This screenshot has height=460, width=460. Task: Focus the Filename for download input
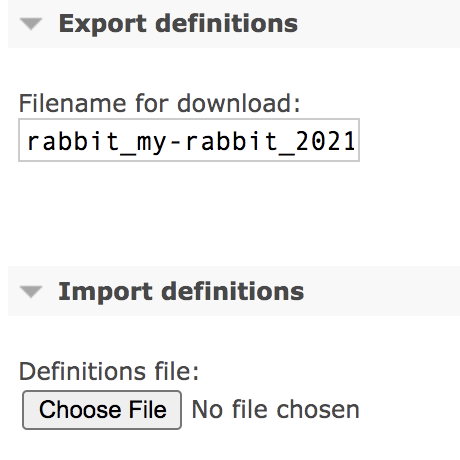point(189,140)
